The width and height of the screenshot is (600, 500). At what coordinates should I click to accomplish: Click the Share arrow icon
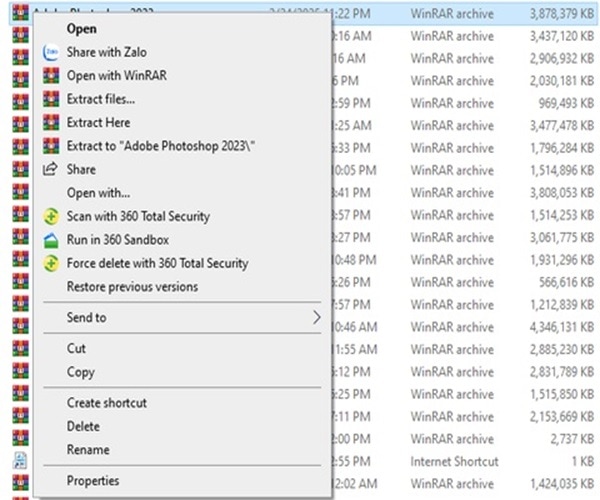pyautogui.click(x=51, y=169)
